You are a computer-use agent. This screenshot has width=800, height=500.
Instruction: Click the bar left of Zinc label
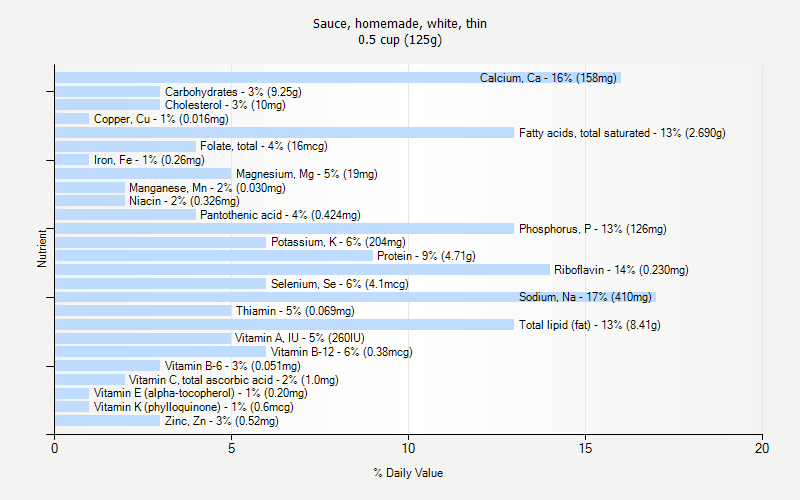point(108,421)
